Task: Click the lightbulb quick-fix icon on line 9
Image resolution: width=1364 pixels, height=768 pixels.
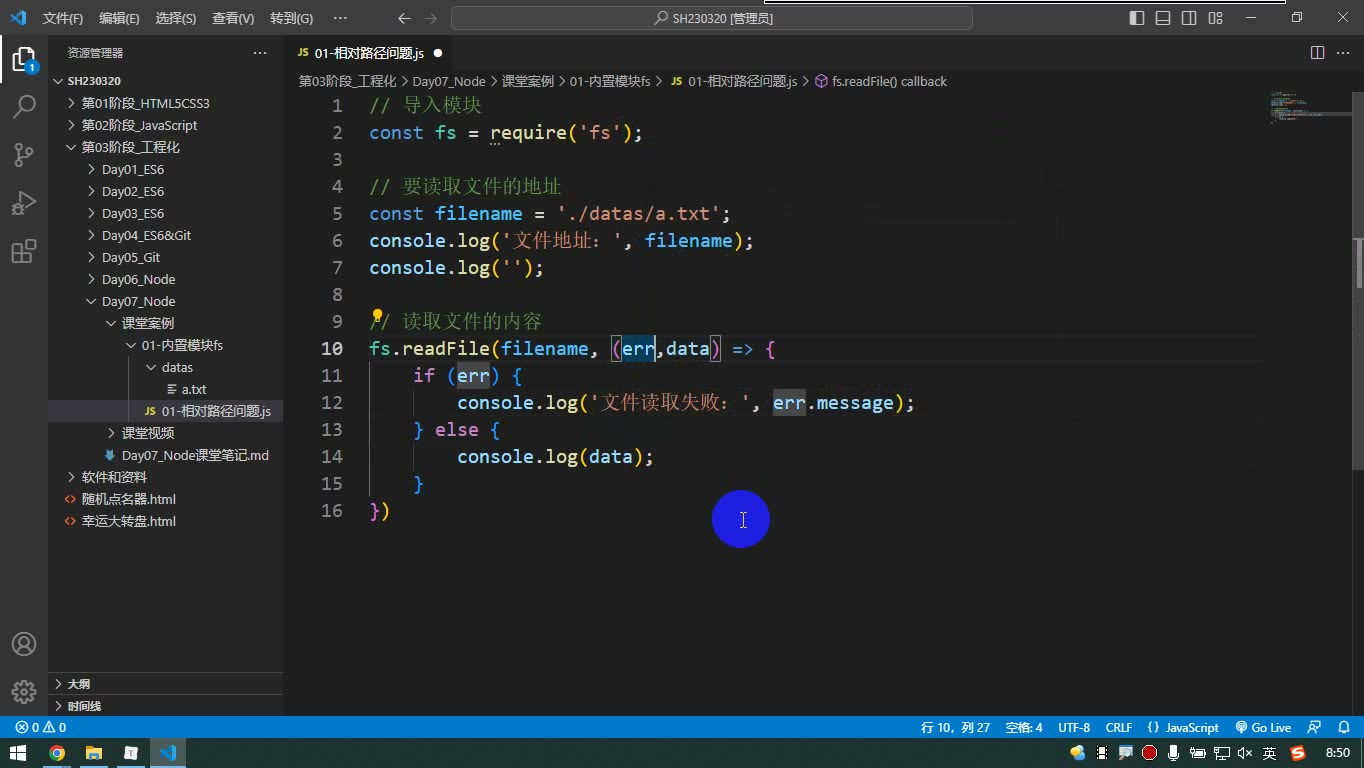Action: pyautogui.click(x=378, y=318)
